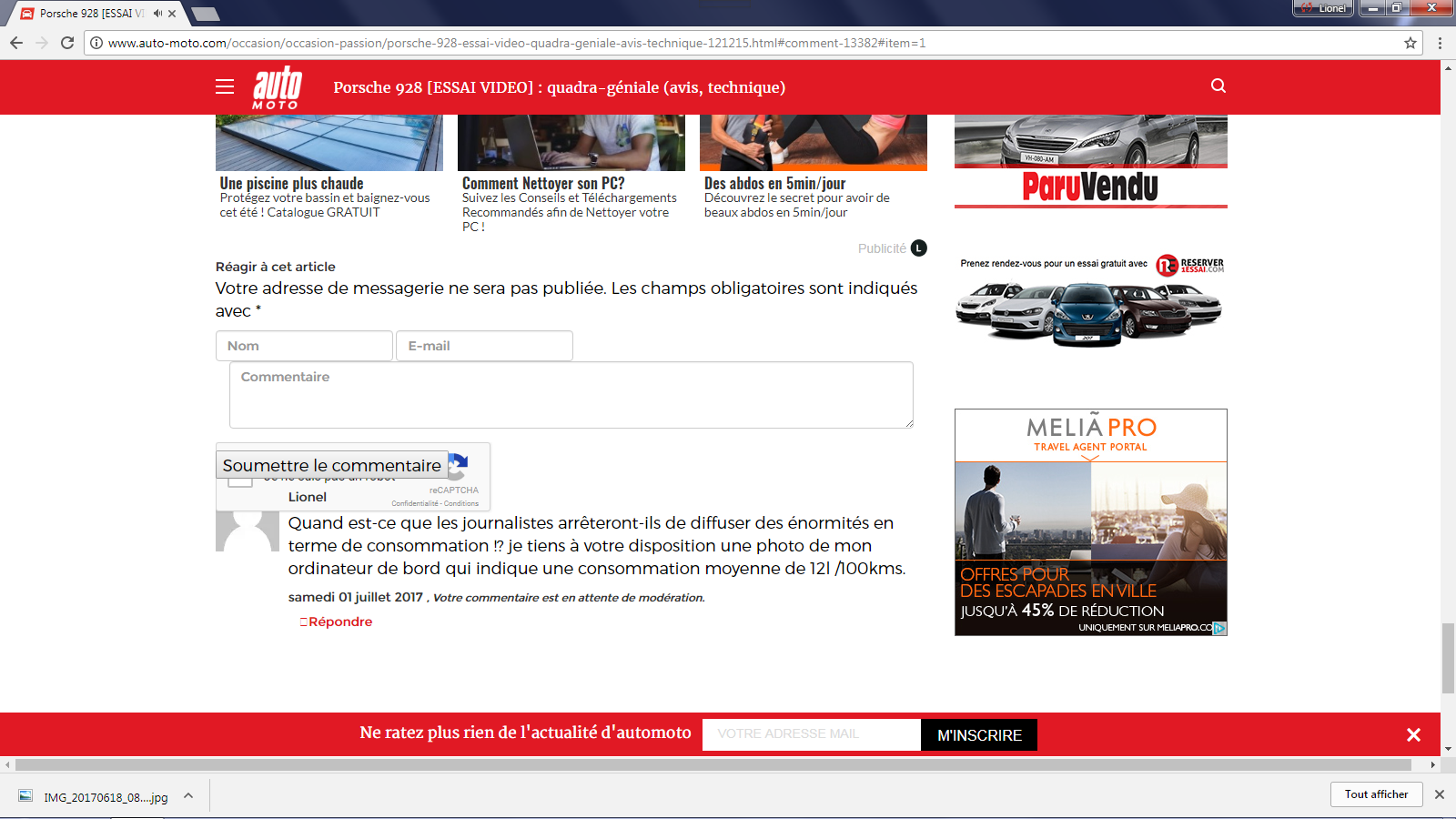
Task: Open the reCAPTCHA Confidentialité link
Action: click(x=415, y=503)
